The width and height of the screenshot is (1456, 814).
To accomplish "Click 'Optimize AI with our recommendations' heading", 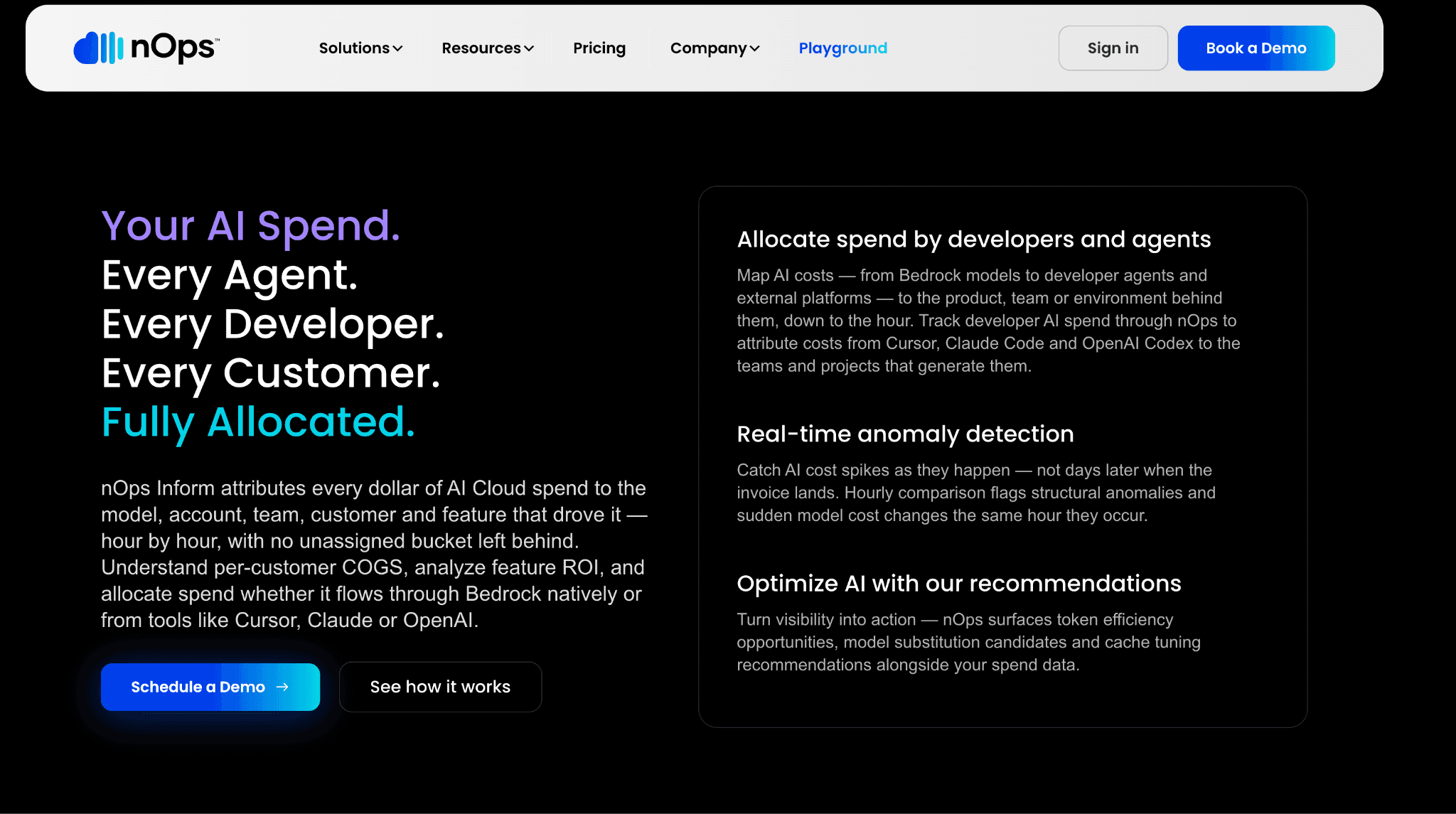I will coord(959,584).
